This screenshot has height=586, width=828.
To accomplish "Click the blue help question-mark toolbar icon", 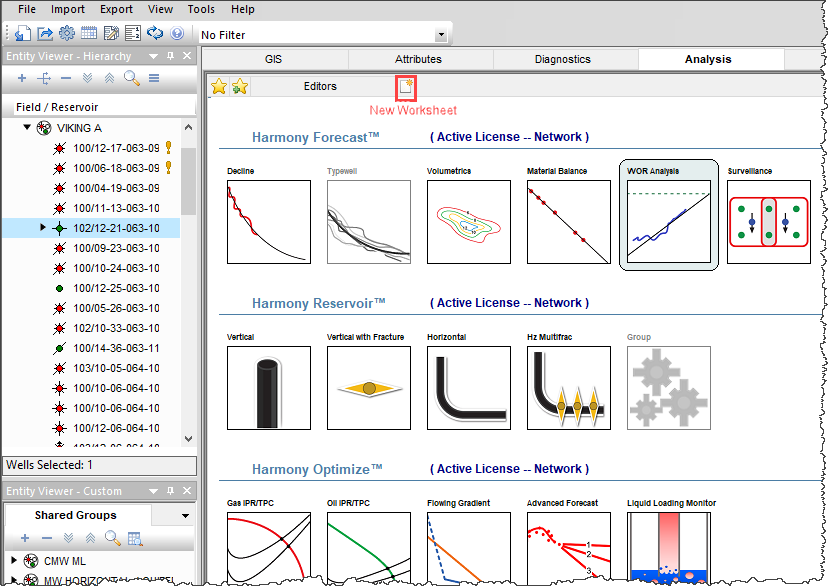I will click(177, 33).
